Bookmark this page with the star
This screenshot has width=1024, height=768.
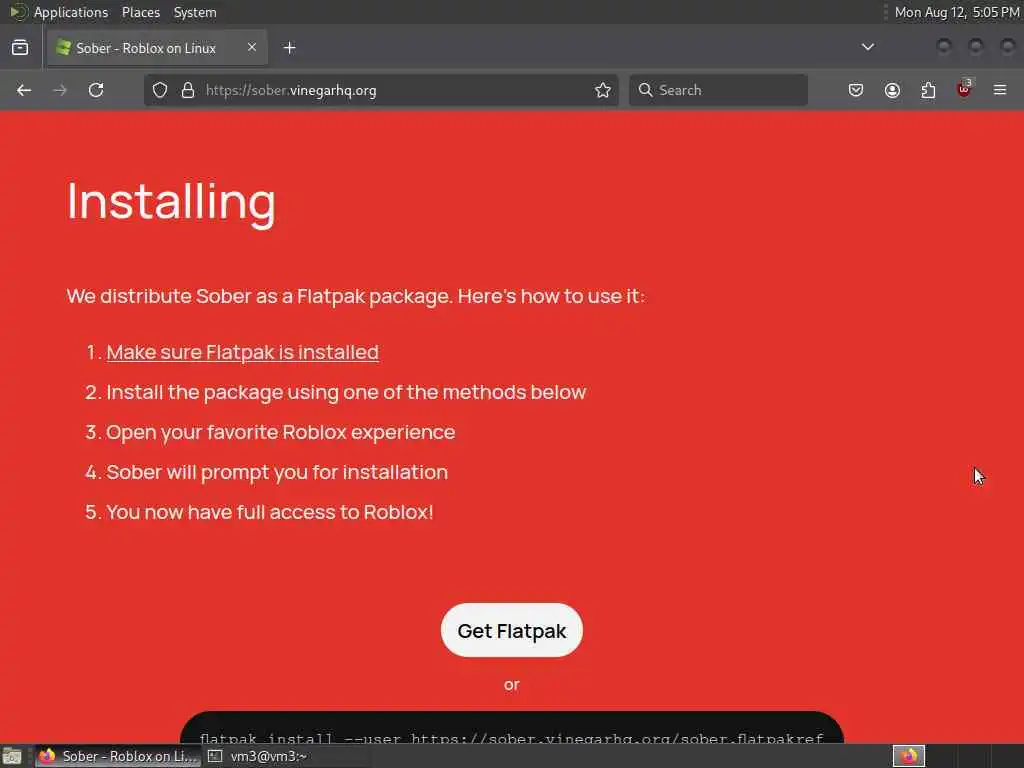coord(603,90)
